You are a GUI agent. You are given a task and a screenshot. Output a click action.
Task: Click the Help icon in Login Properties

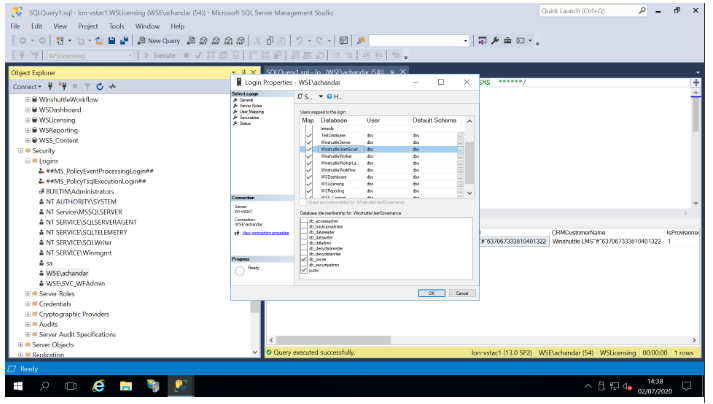(x=330, y=96)
